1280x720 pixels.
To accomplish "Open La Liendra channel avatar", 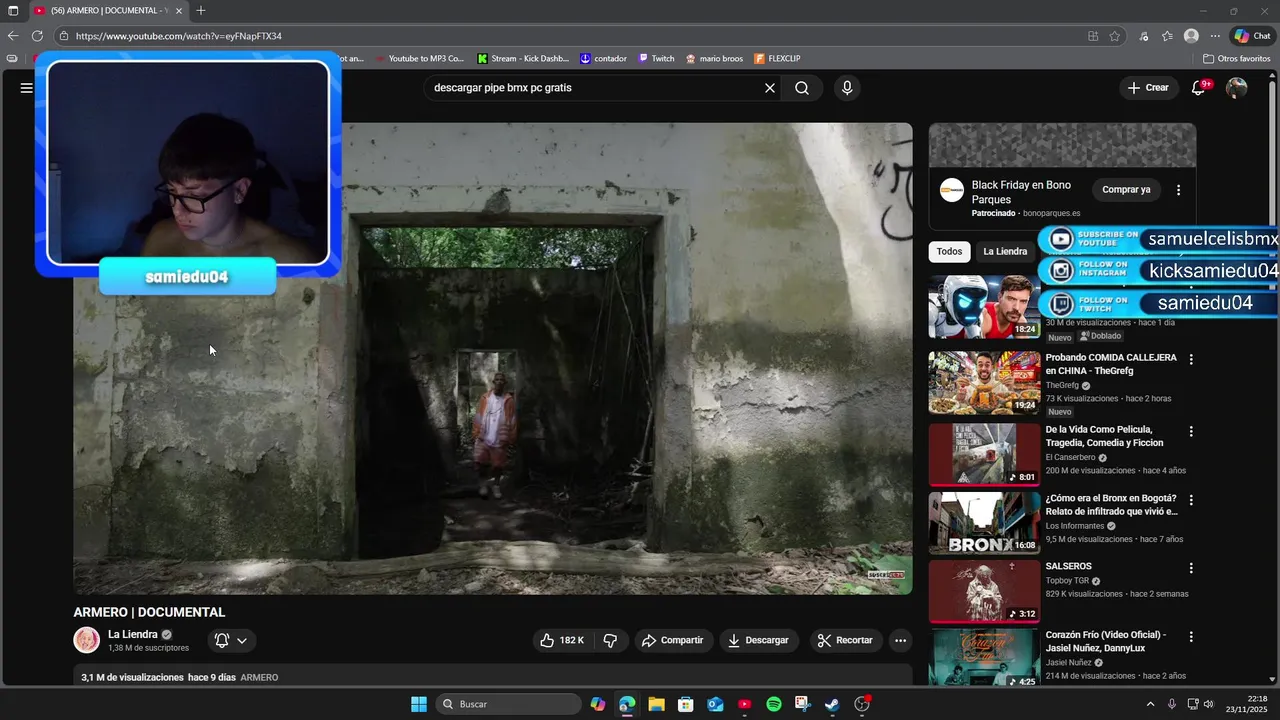I will pos(87,640).
